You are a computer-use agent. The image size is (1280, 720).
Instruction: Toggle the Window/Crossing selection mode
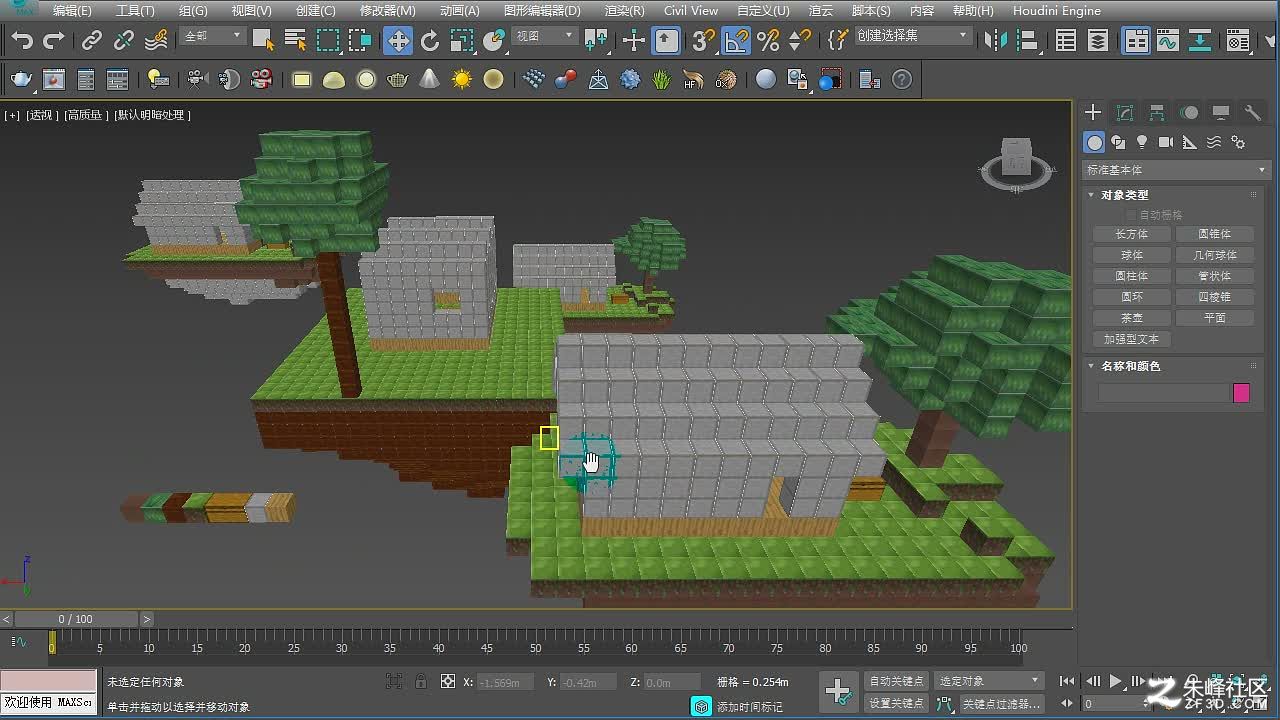360,40
